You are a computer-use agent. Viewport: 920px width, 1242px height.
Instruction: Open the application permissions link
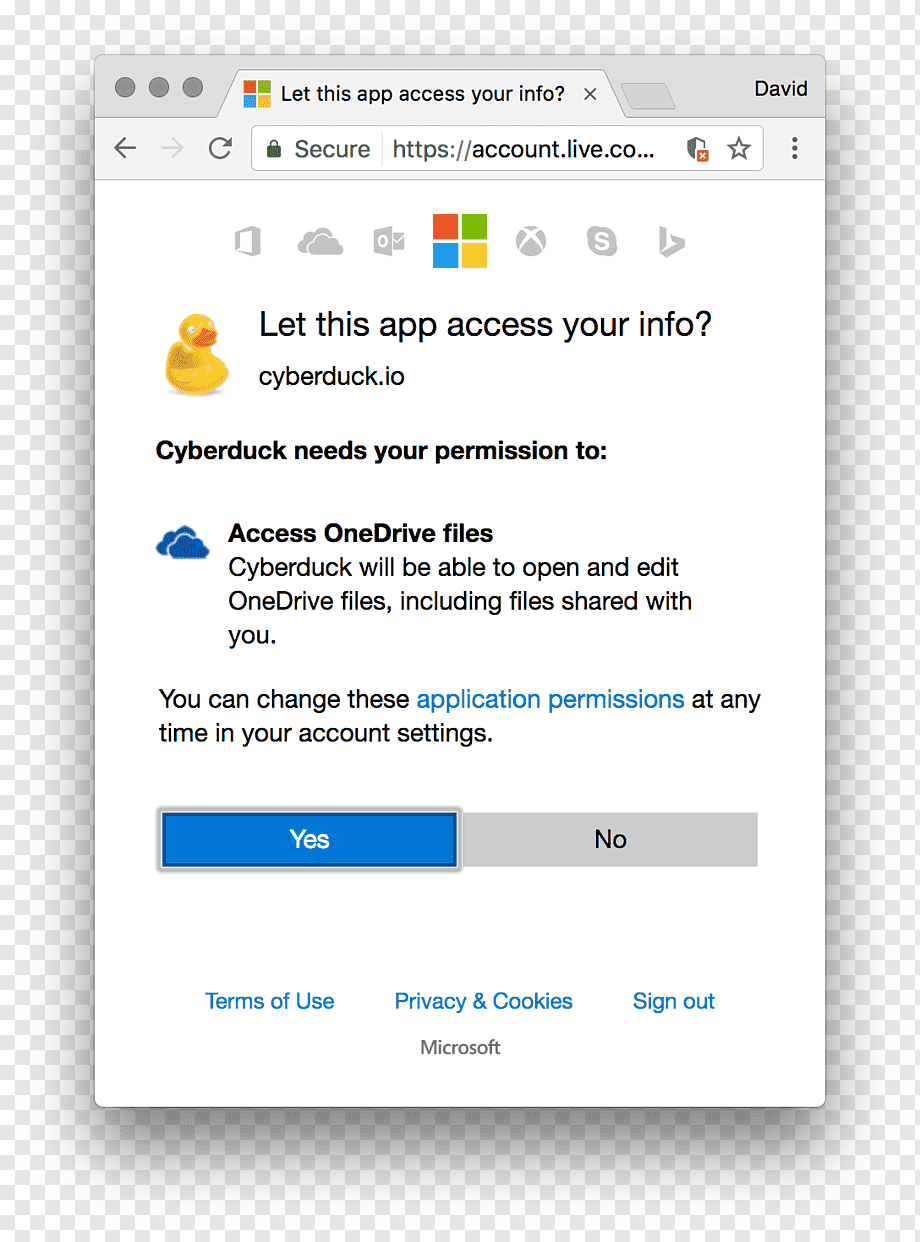click(x=550, y=699)
